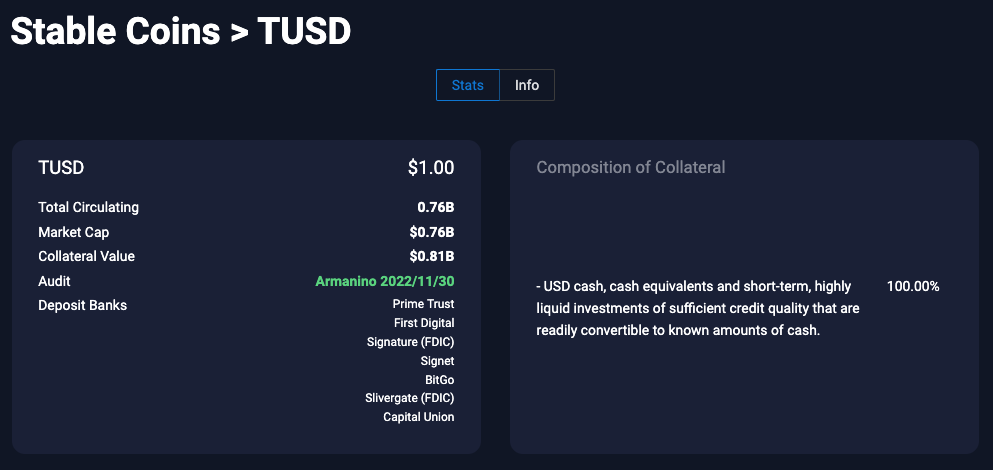Click the Composition of Collateral heading

[x=630, y=167]
